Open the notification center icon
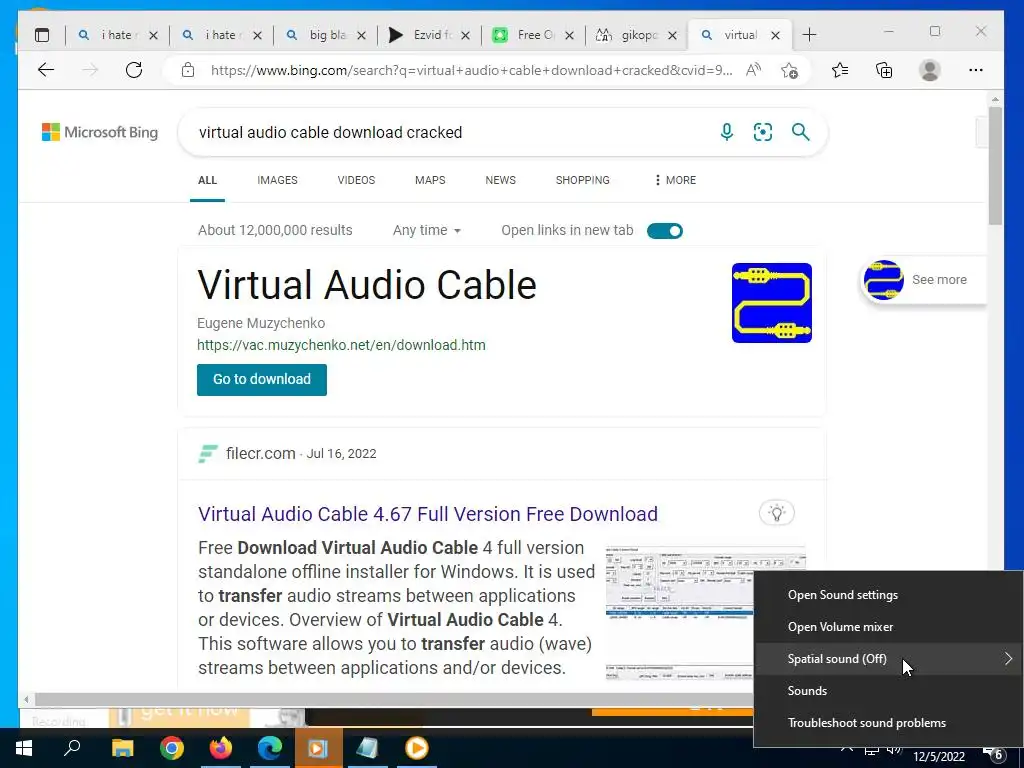The width and height of the screenshot is (1024, 768). (x=993, y=754)
